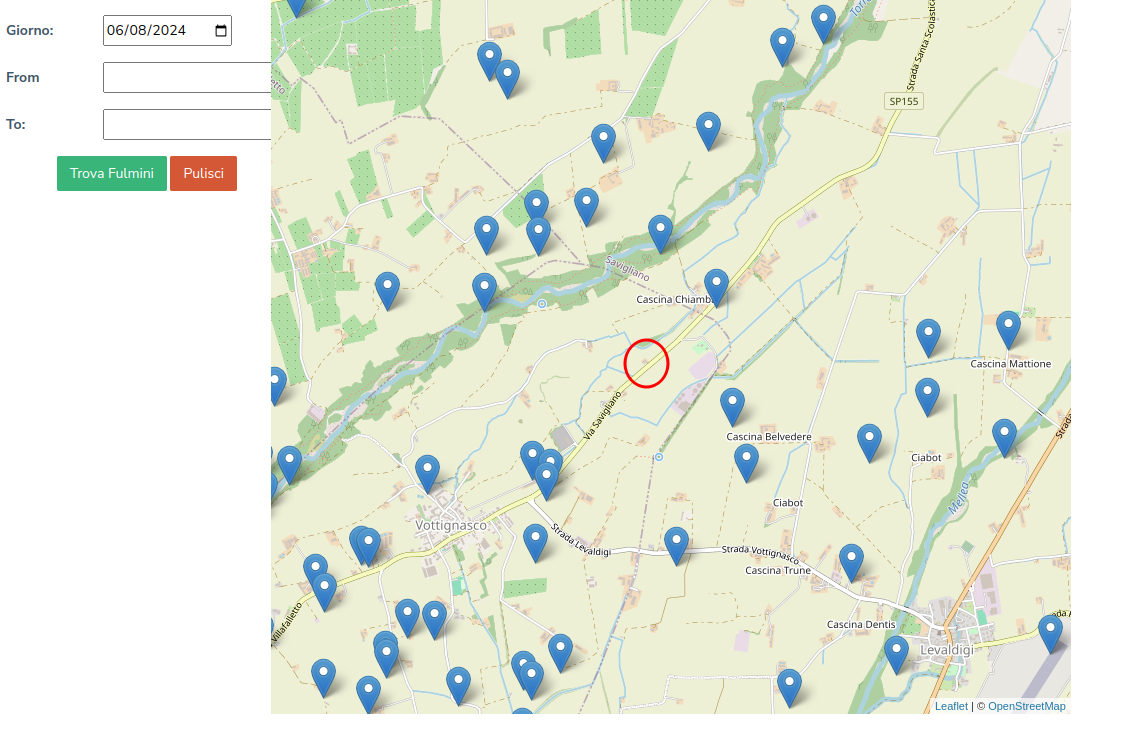The width and height of the screenshot is (1131, 731).
Task: Select the marker above Cascina Trune label
Action: (x=851, y=561)
